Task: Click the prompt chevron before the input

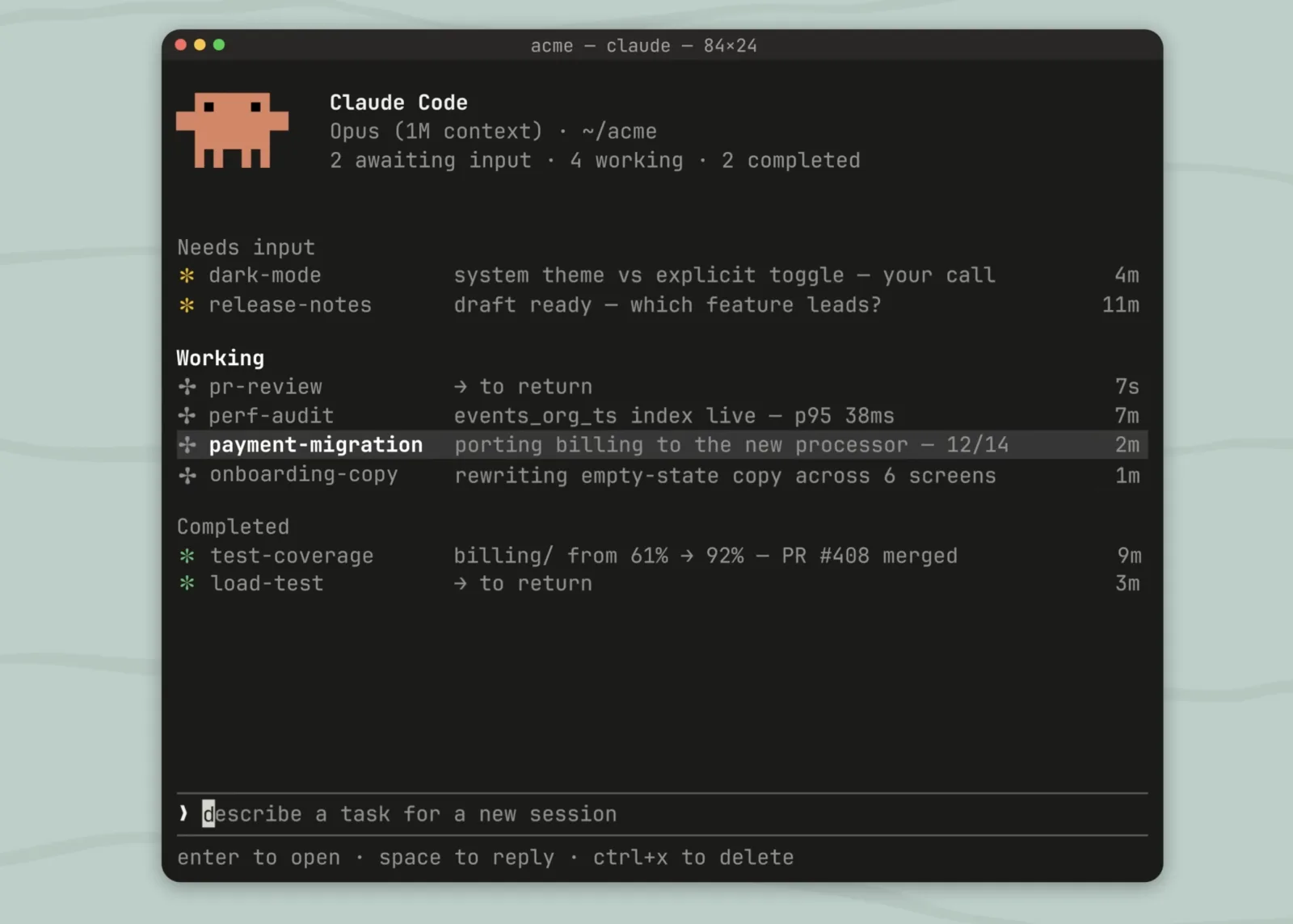Action: [x=183, y=813]
